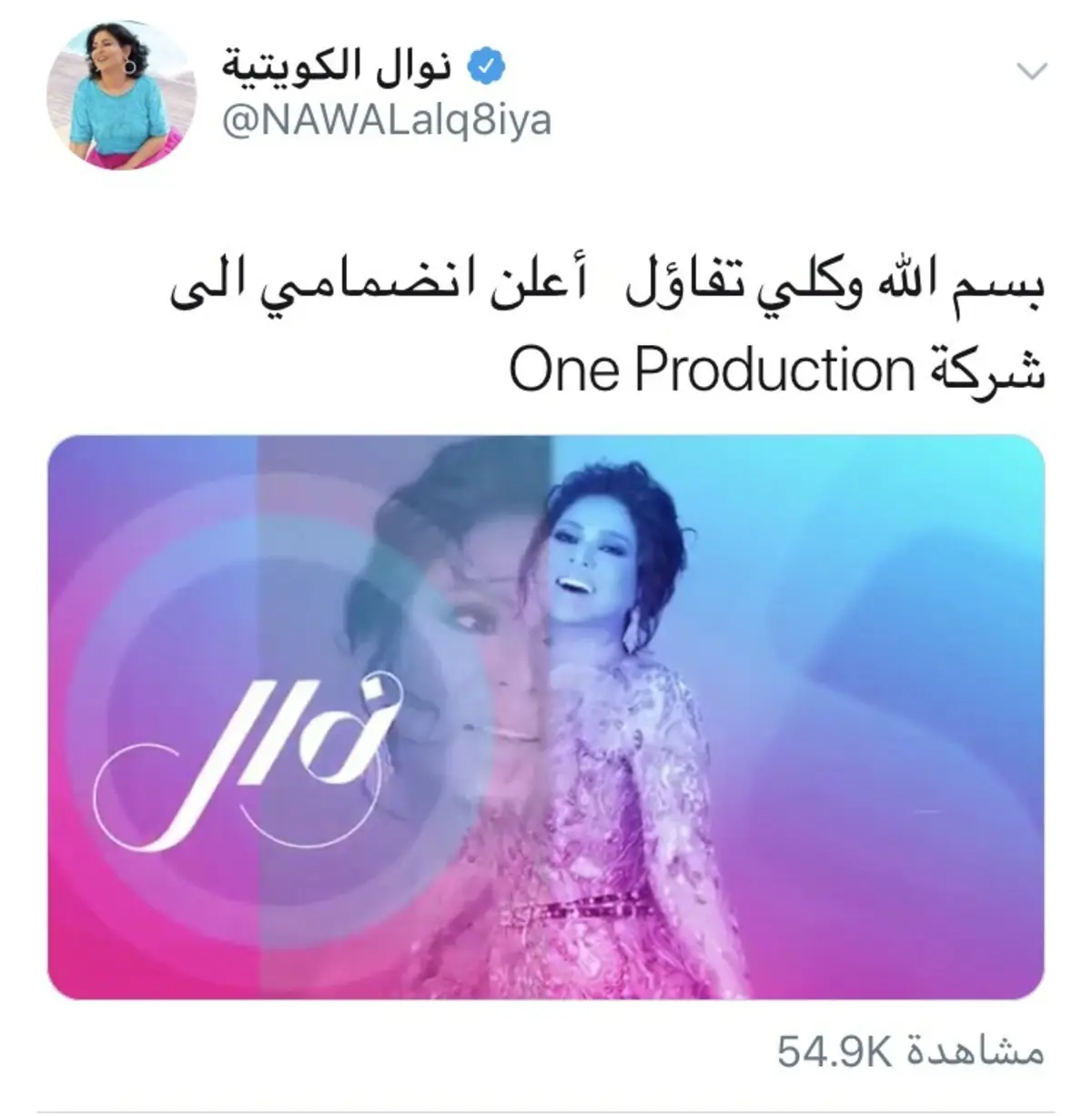Open the tweet options chevron menu

coord(1031,72)
